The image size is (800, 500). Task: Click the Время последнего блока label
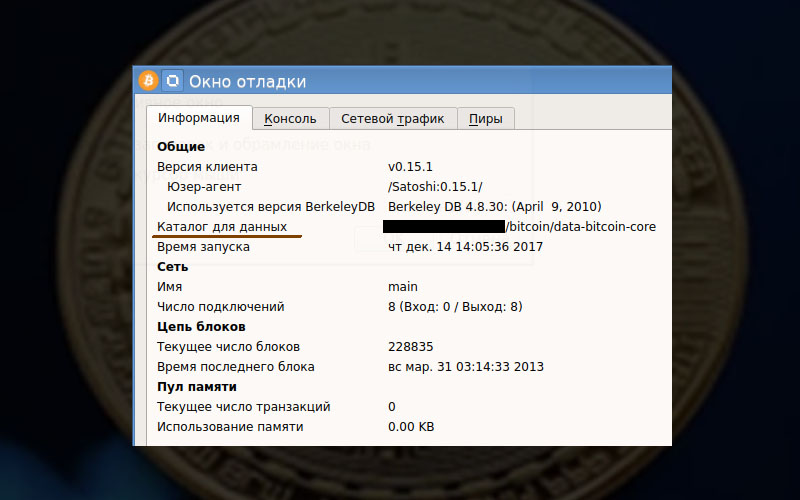[x=236, y=367]
